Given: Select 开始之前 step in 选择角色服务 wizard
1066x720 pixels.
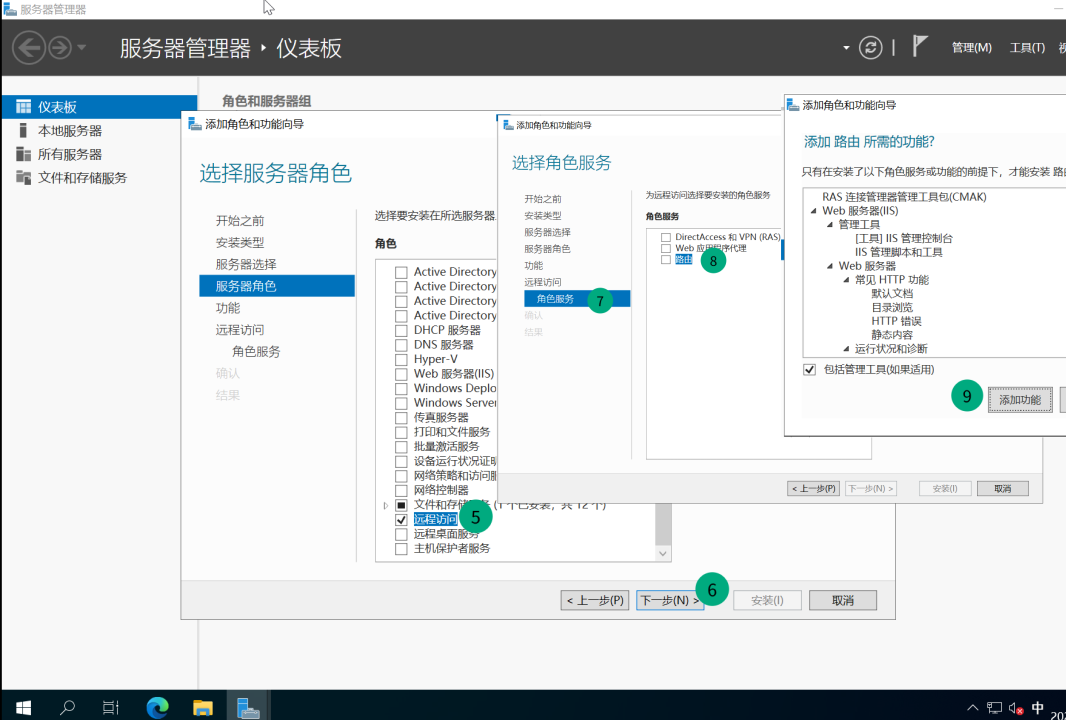Looking at the screenshot, I should coord(543,199).
